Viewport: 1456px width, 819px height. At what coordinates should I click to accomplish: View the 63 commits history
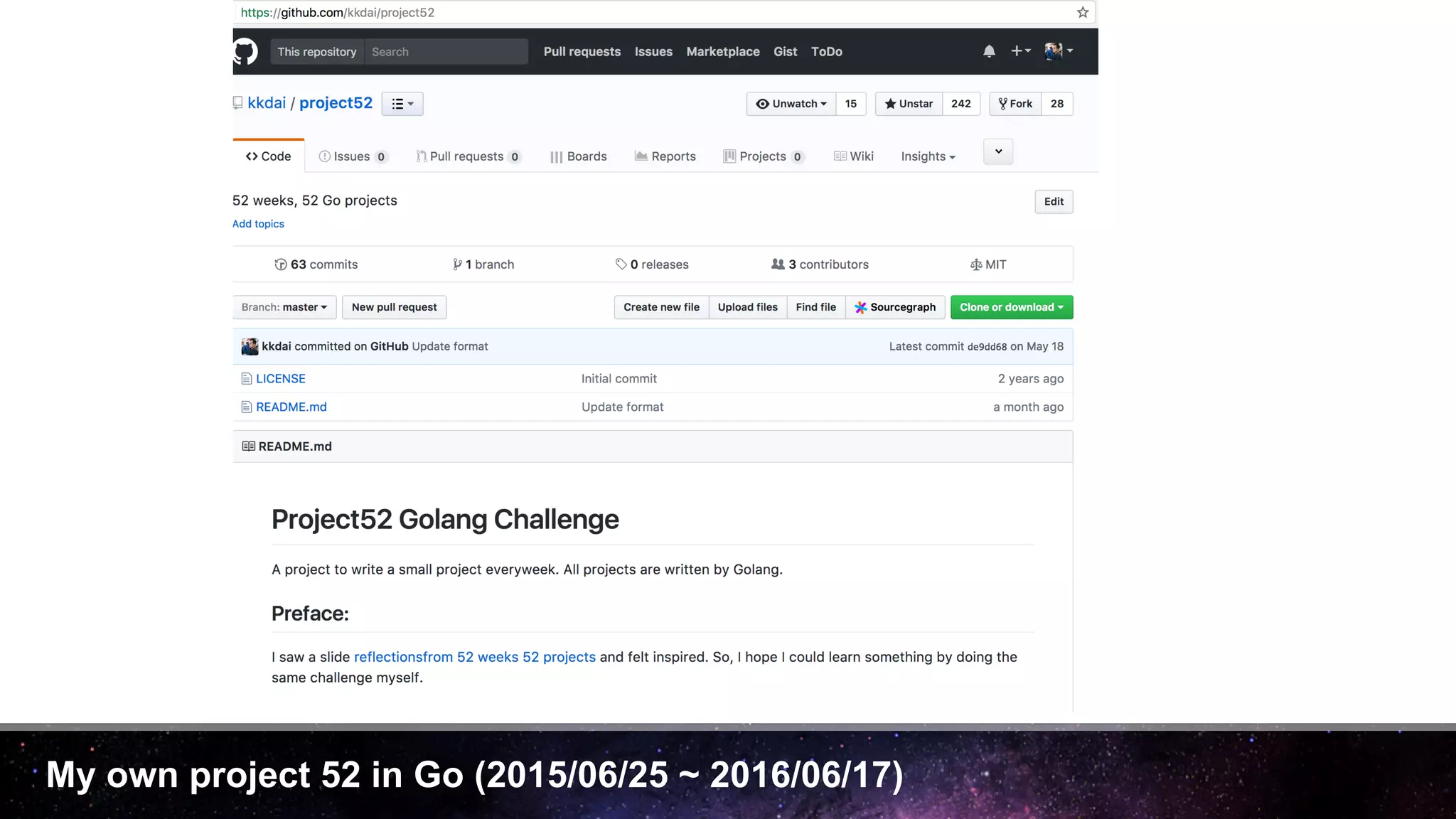coord(316,264)
